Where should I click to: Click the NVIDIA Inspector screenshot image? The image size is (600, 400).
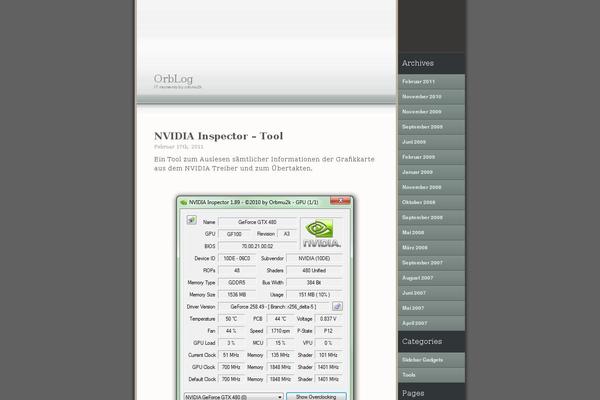pyautogui.click(x=265, y=298)
